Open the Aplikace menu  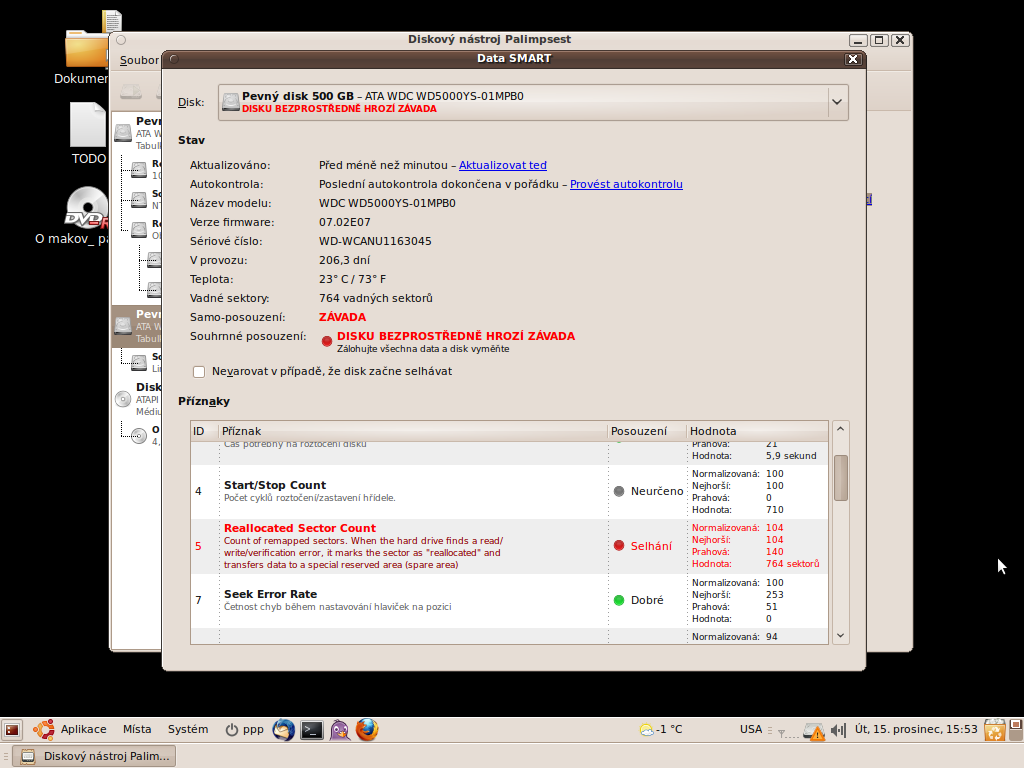coord(84,729)
